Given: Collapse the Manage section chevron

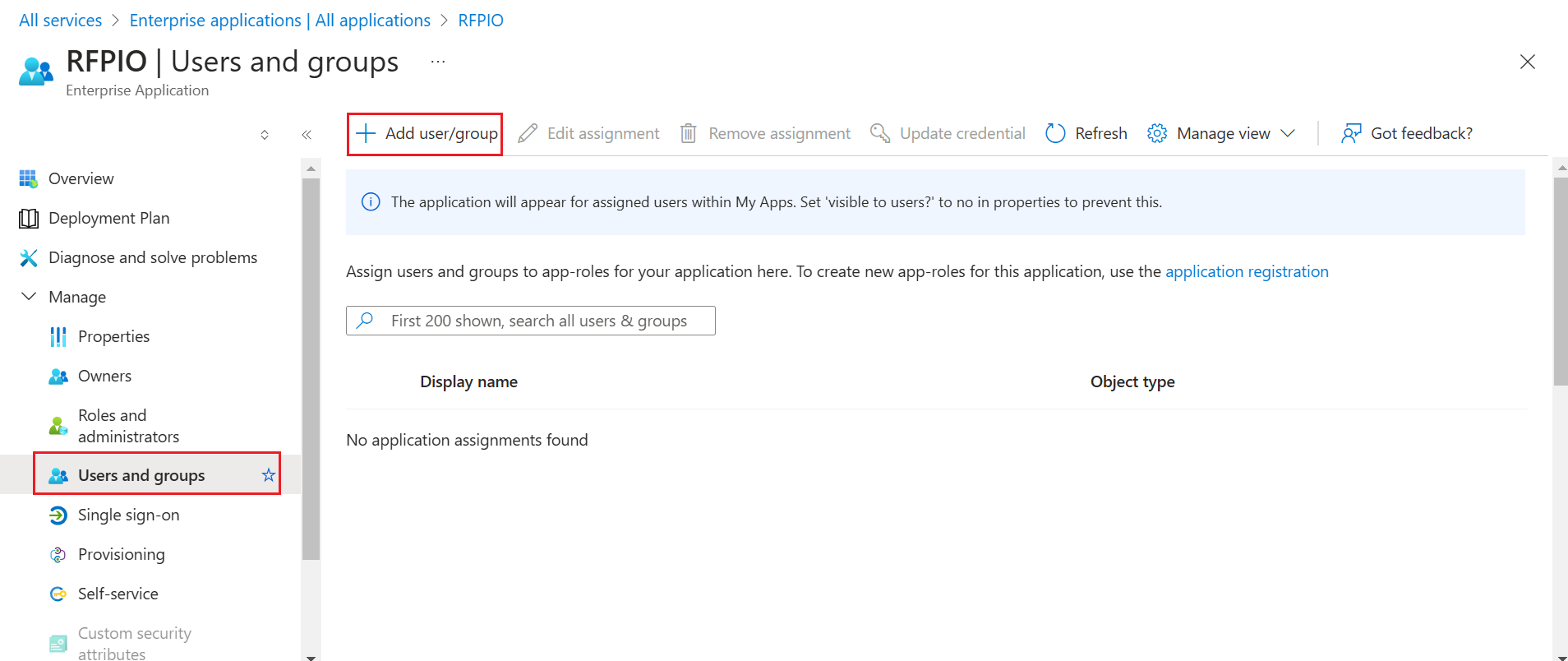Looking at the screenshot, I should [x=29, y=296].
